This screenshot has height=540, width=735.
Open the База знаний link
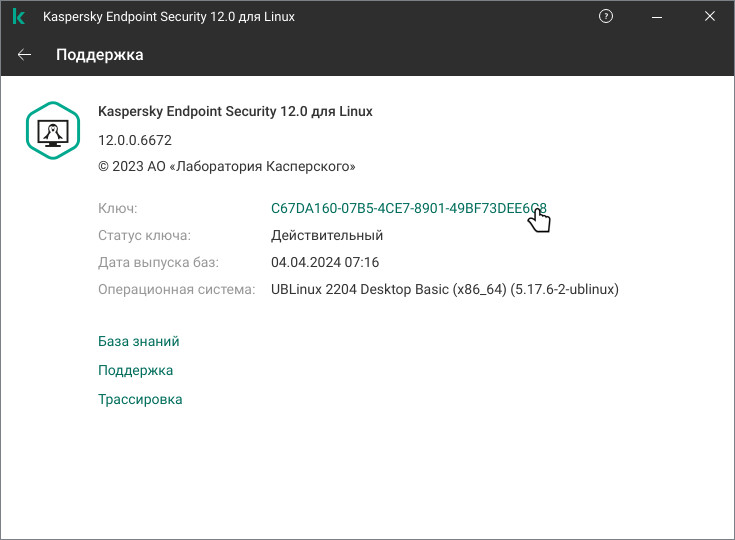pos(139,341)
